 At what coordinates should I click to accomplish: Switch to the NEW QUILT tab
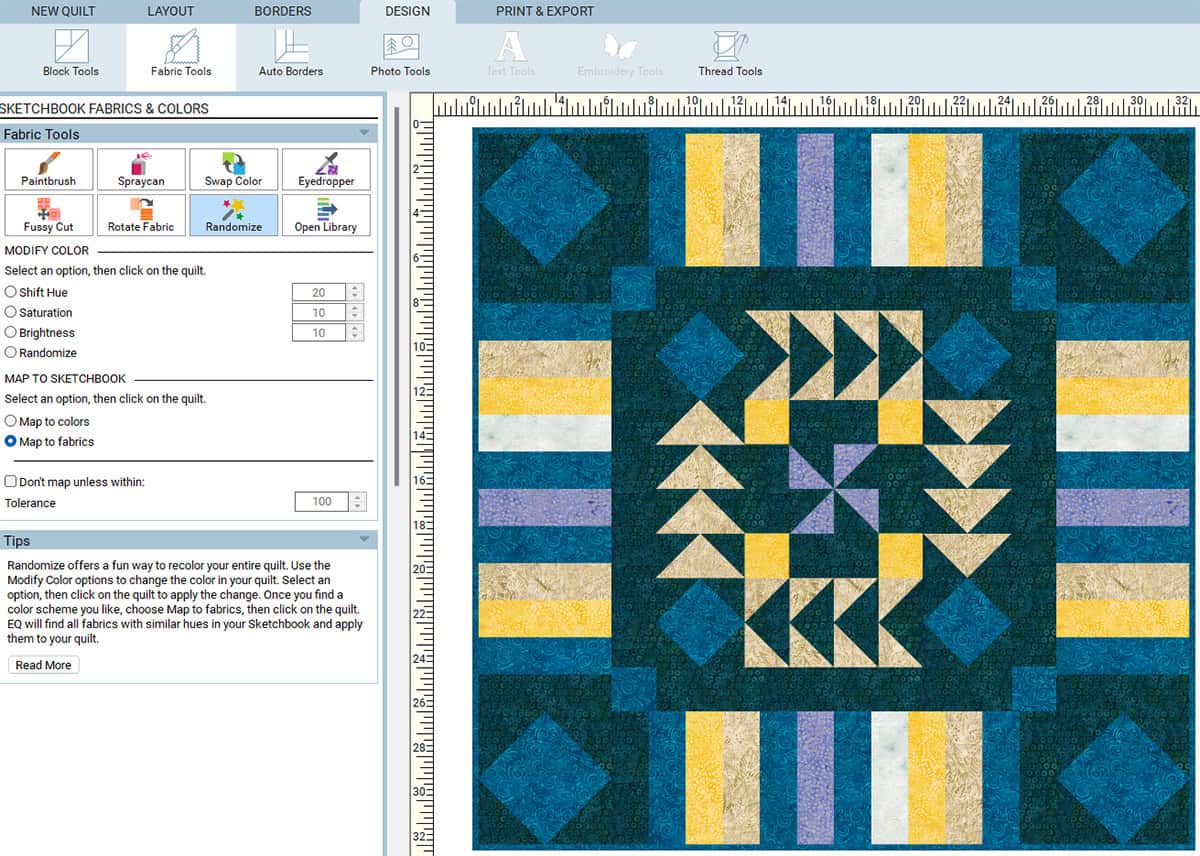click(65, 11)
